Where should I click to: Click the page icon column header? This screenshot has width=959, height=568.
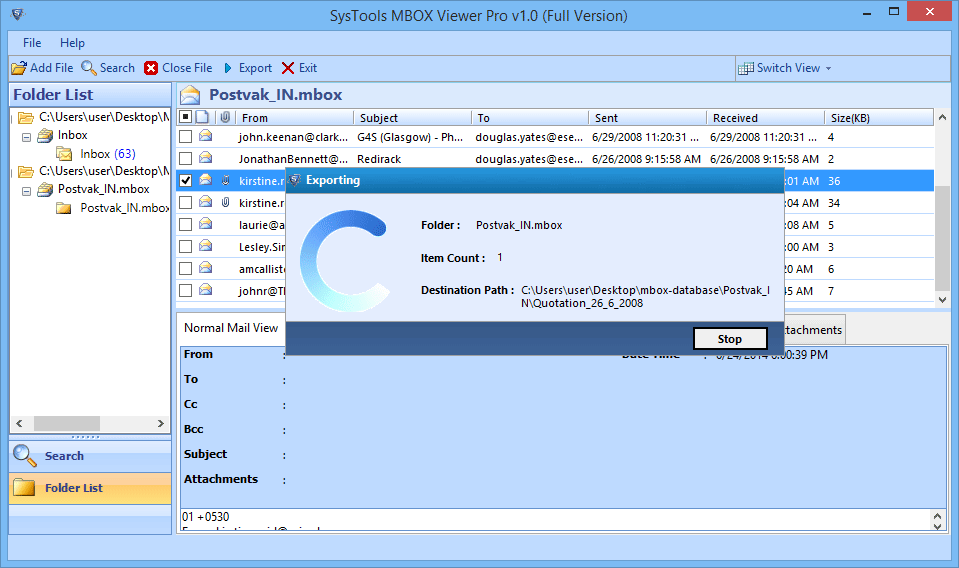pos(202,117)
